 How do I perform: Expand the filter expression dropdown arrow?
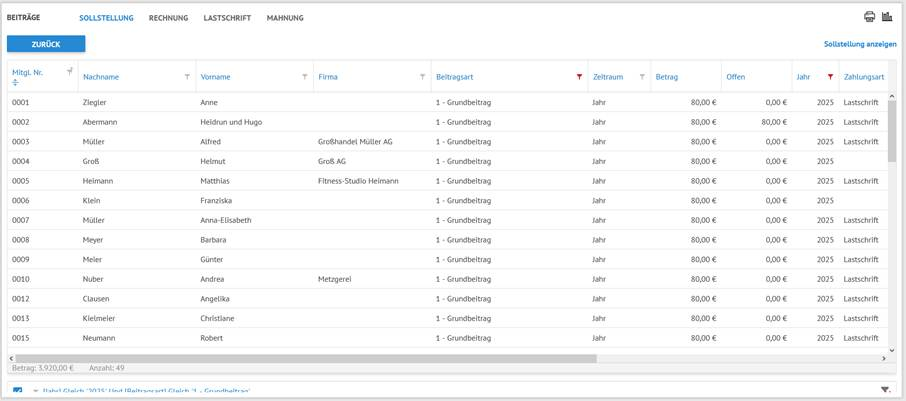click(x=35, y=391)
